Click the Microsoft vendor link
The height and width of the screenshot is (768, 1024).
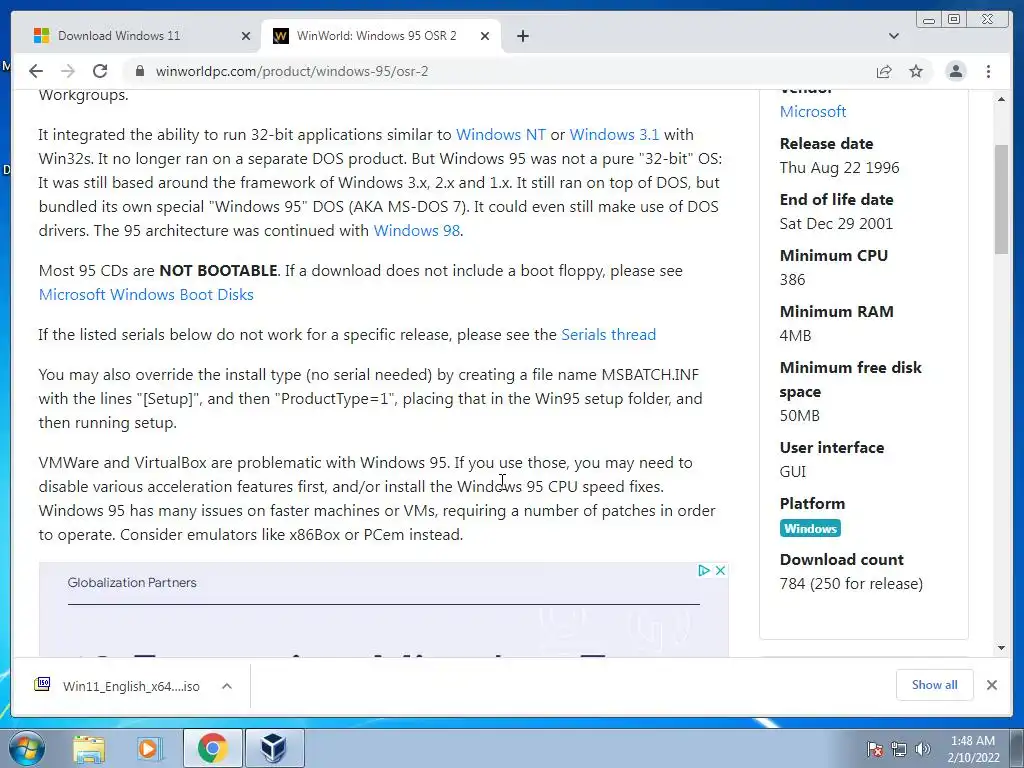(813, 112)
